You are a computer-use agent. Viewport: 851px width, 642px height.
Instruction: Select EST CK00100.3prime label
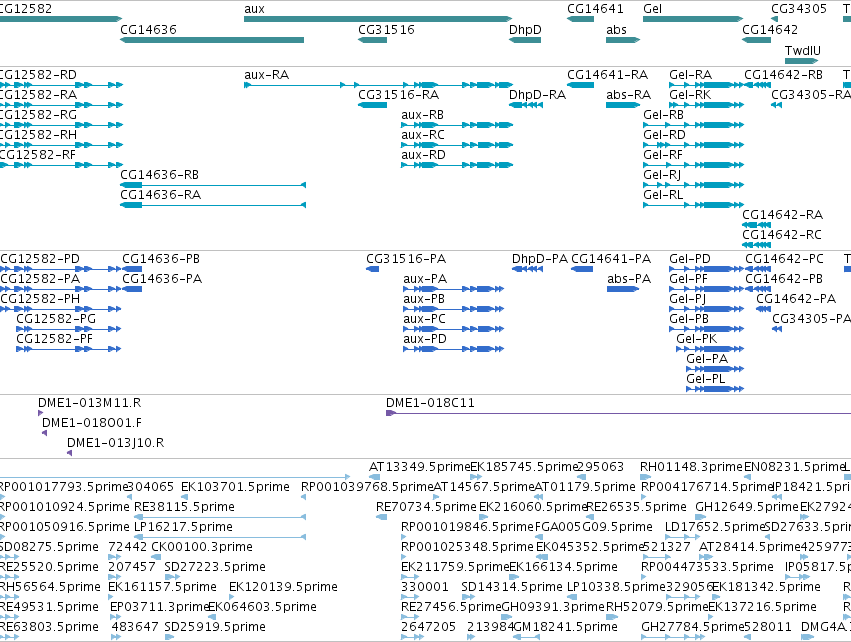pyautogui.click(x=202, y=546)
